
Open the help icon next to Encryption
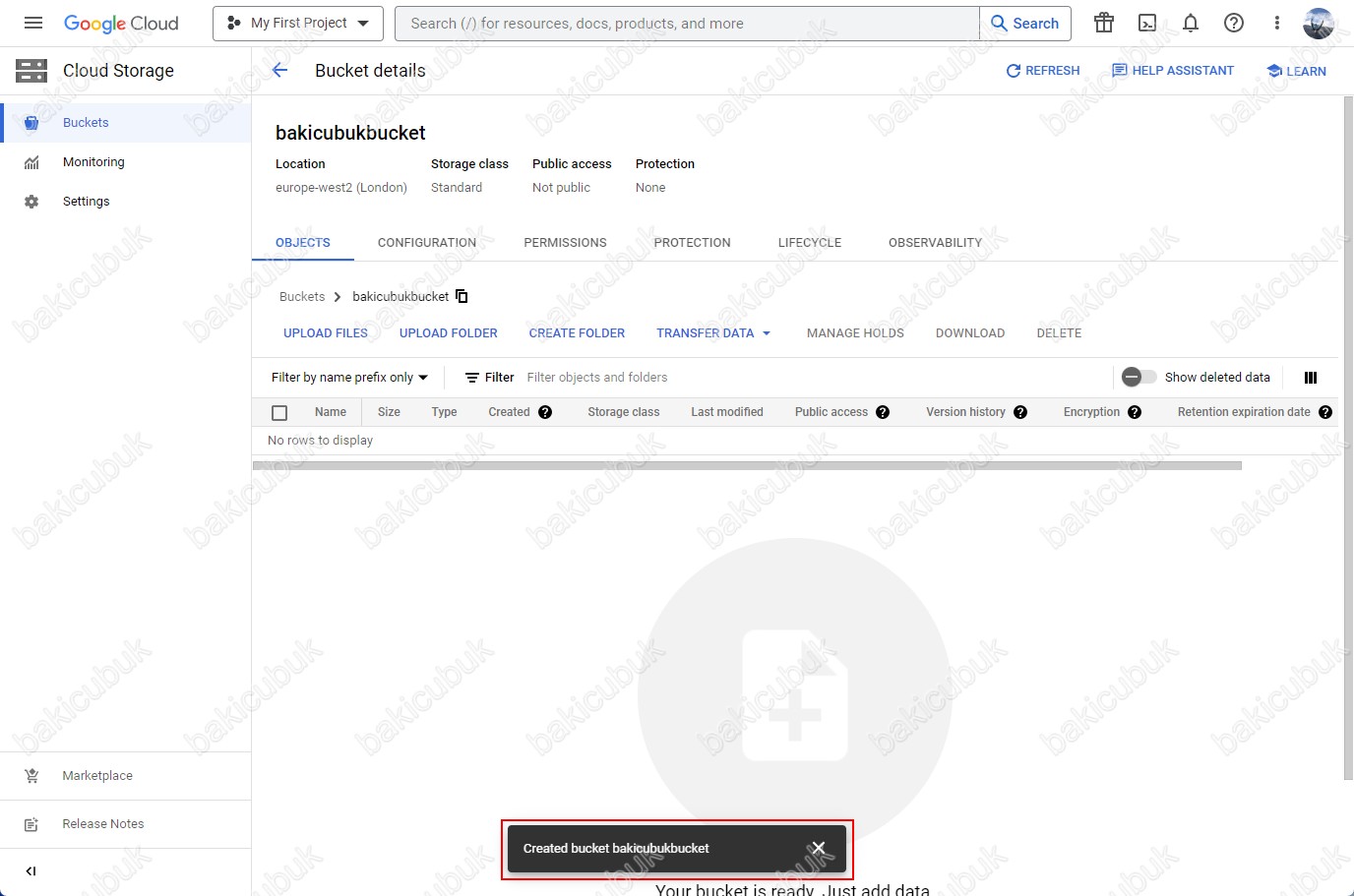click(x=1135, y=412)
